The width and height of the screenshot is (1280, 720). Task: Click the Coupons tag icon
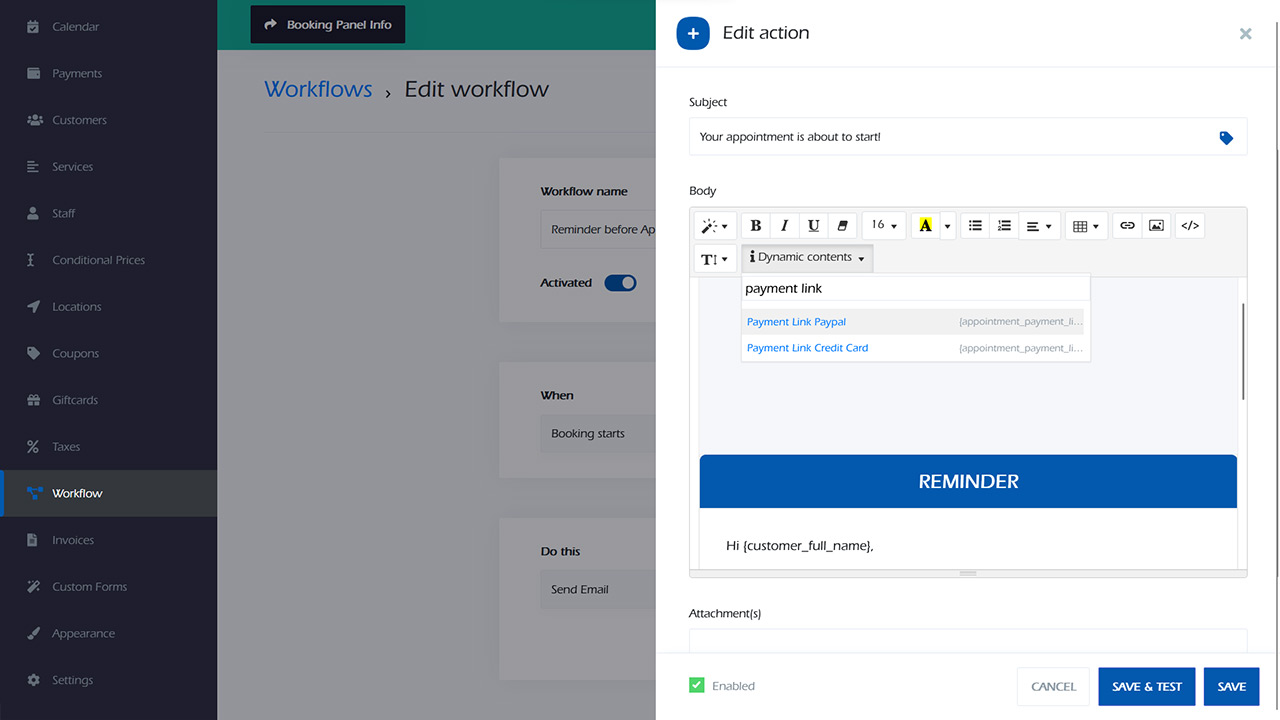(33, 353)
